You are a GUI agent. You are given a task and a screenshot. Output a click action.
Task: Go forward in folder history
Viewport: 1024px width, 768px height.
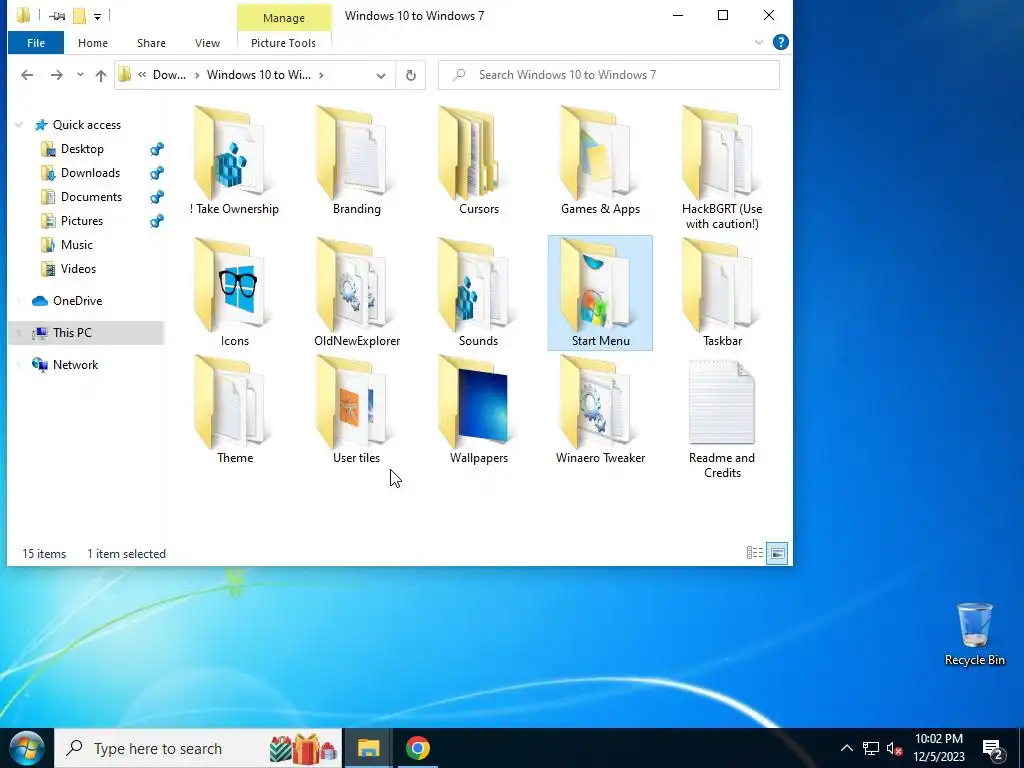click(x=57, y=75)
